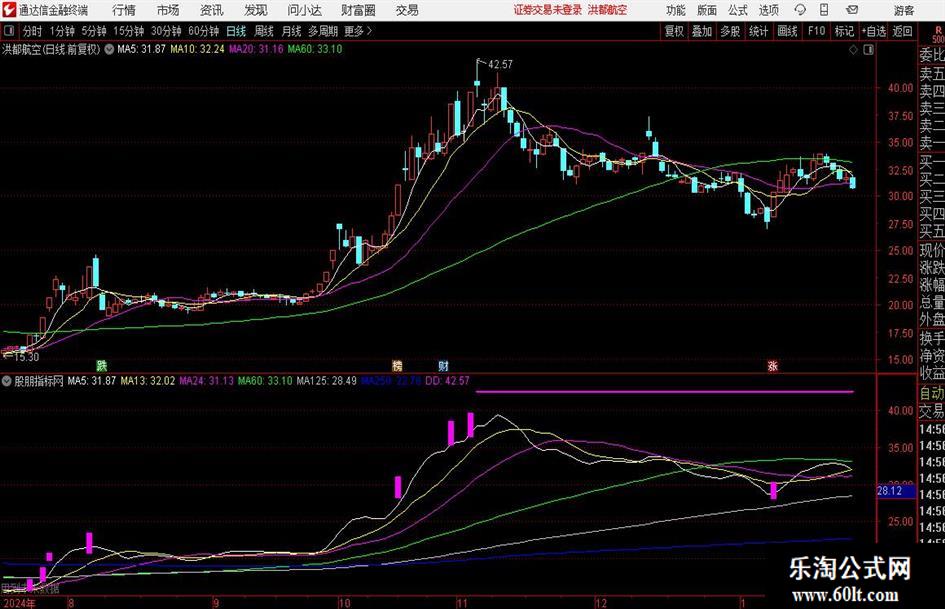Open the 市场 menu

pos(168,10)
